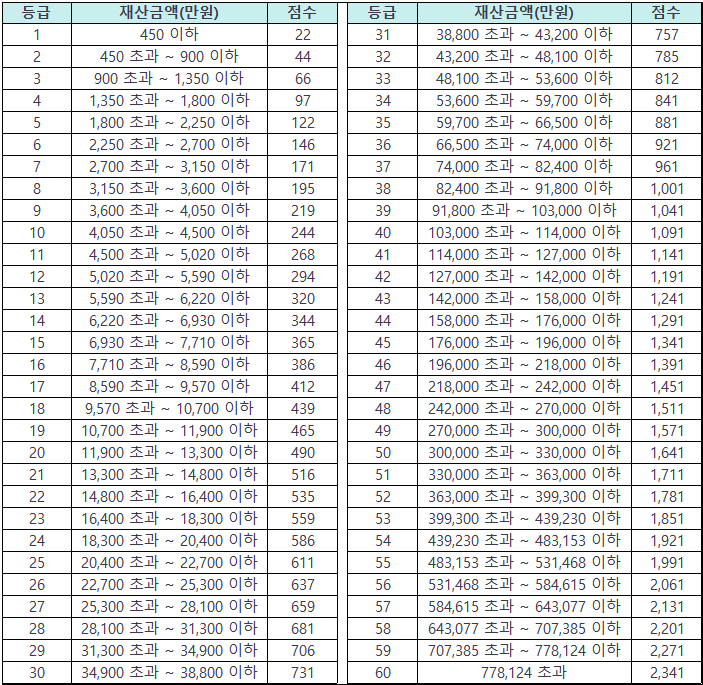Select the cell '2,250 초과 ~ 2,700 이하'
Image resolution: width=703 pixels, height=685 pixels.
click(169, 144)
